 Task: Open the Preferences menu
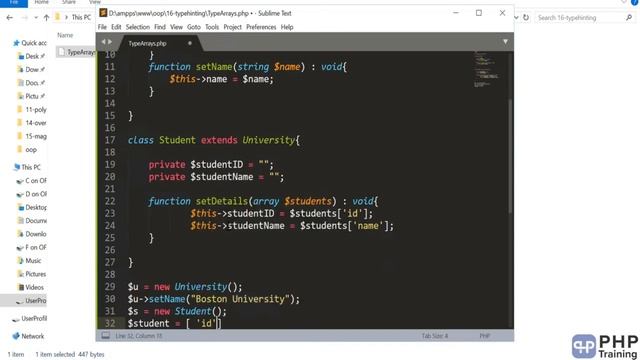coord(261,27)
